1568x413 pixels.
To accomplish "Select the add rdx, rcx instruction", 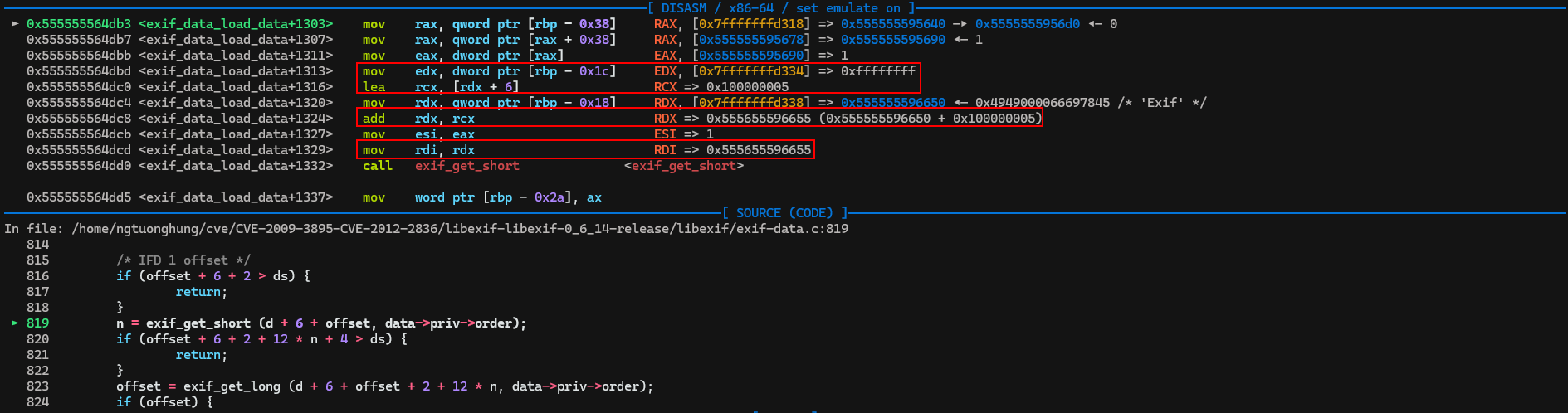I will (418, 119).
